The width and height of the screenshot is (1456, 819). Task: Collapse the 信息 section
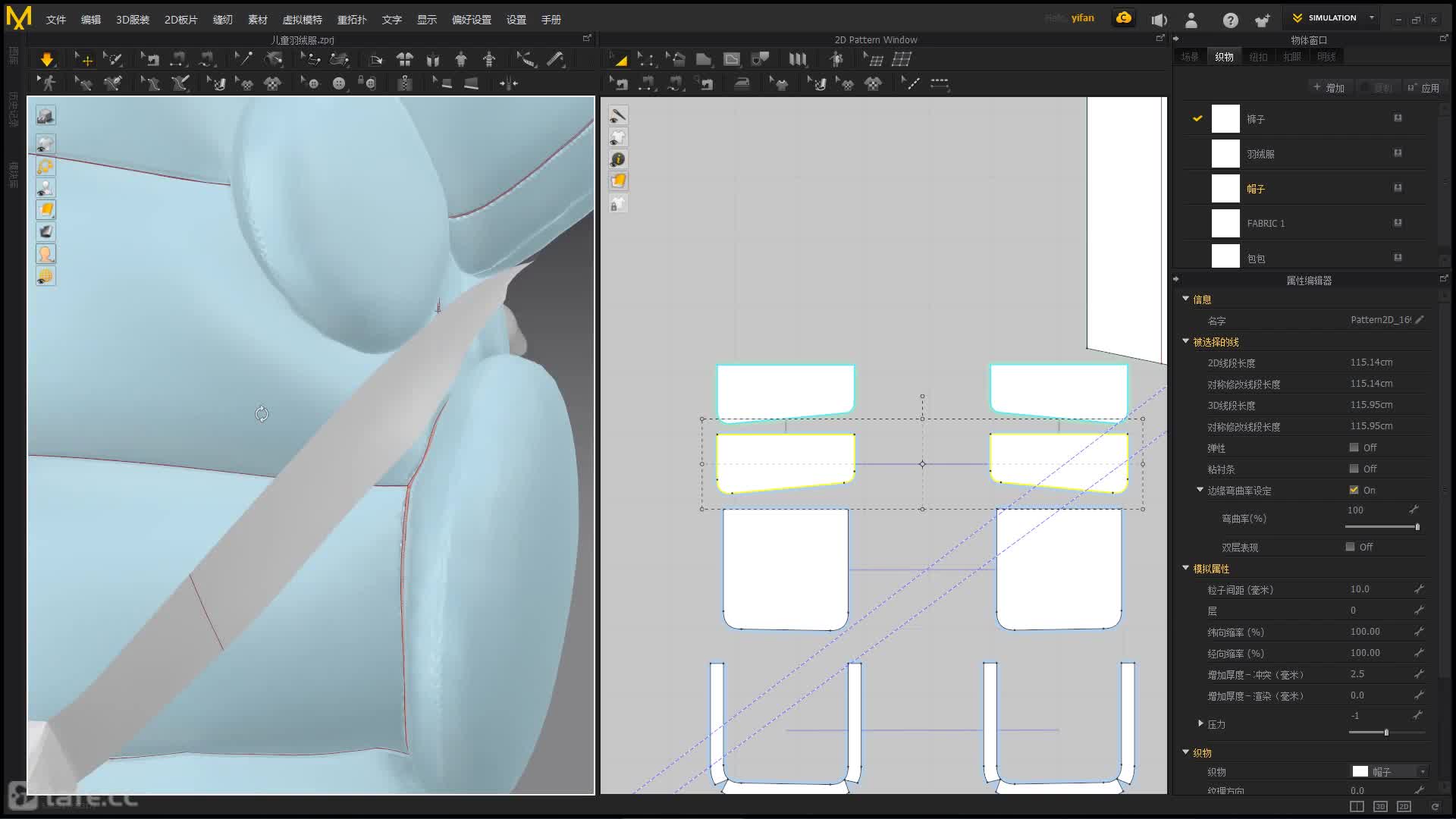[1186, 299]
